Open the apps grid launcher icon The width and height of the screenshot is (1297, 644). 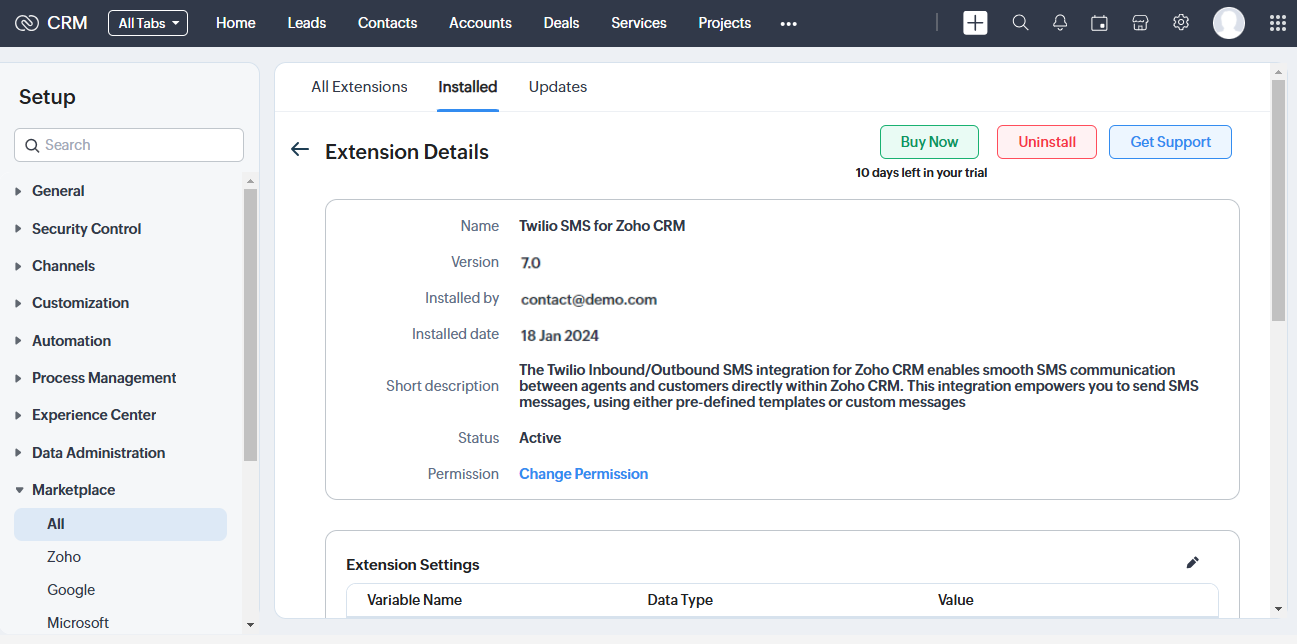[x=1277, y=23]
